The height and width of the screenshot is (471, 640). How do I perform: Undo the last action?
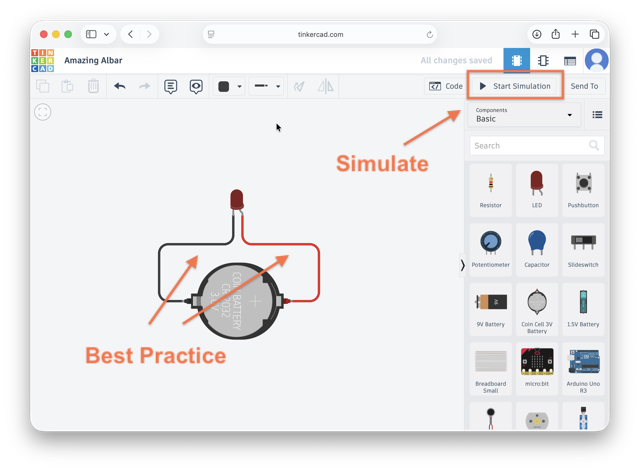(120, 86)
